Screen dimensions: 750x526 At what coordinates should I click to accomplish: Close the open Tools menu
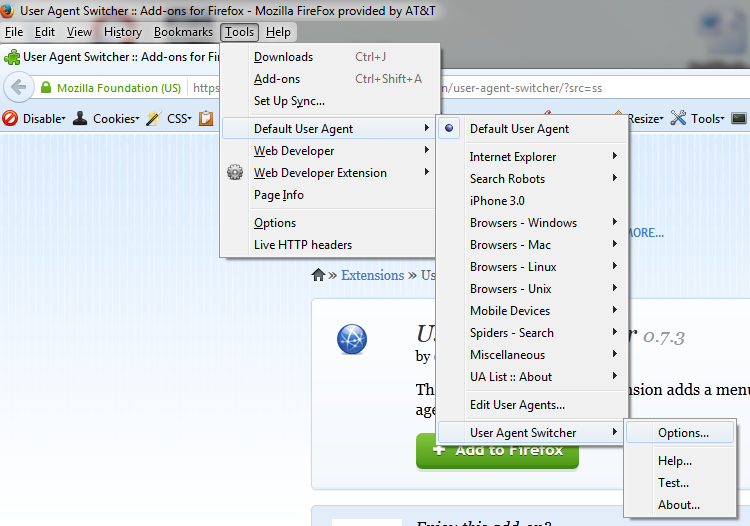click(x=239, y=32)
